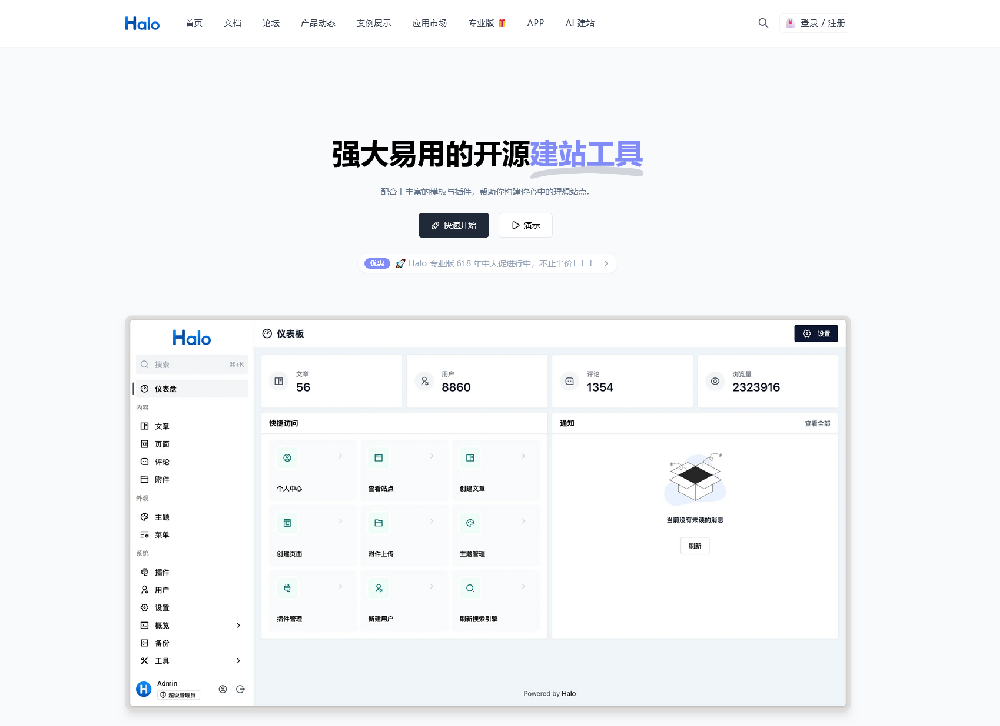The image size is (1000, 726).
Task: Click the 查看站点 view site icon
Action: [x=378, y=457]
